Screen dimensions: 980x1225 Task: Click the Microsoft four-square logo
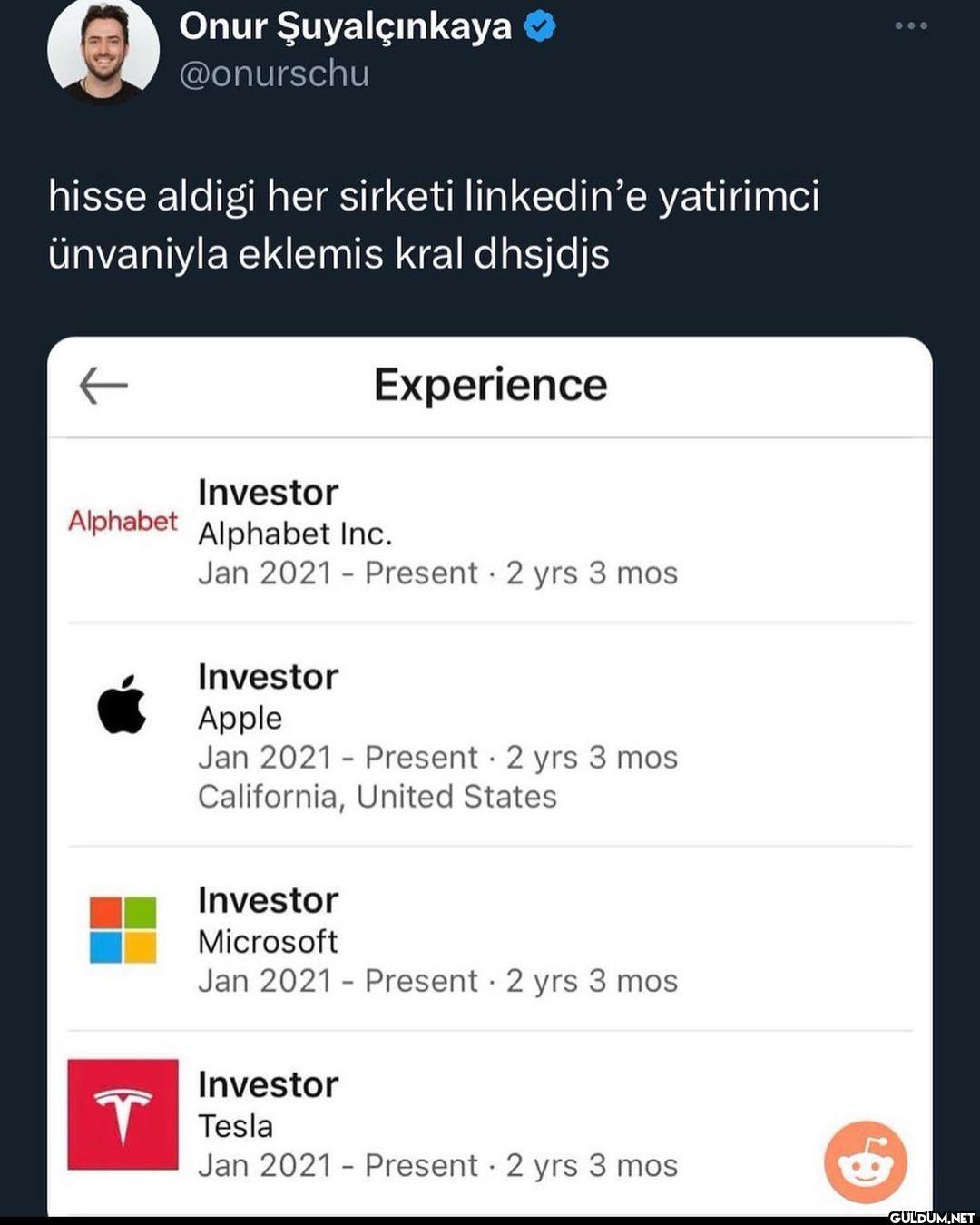pos(122,929)
